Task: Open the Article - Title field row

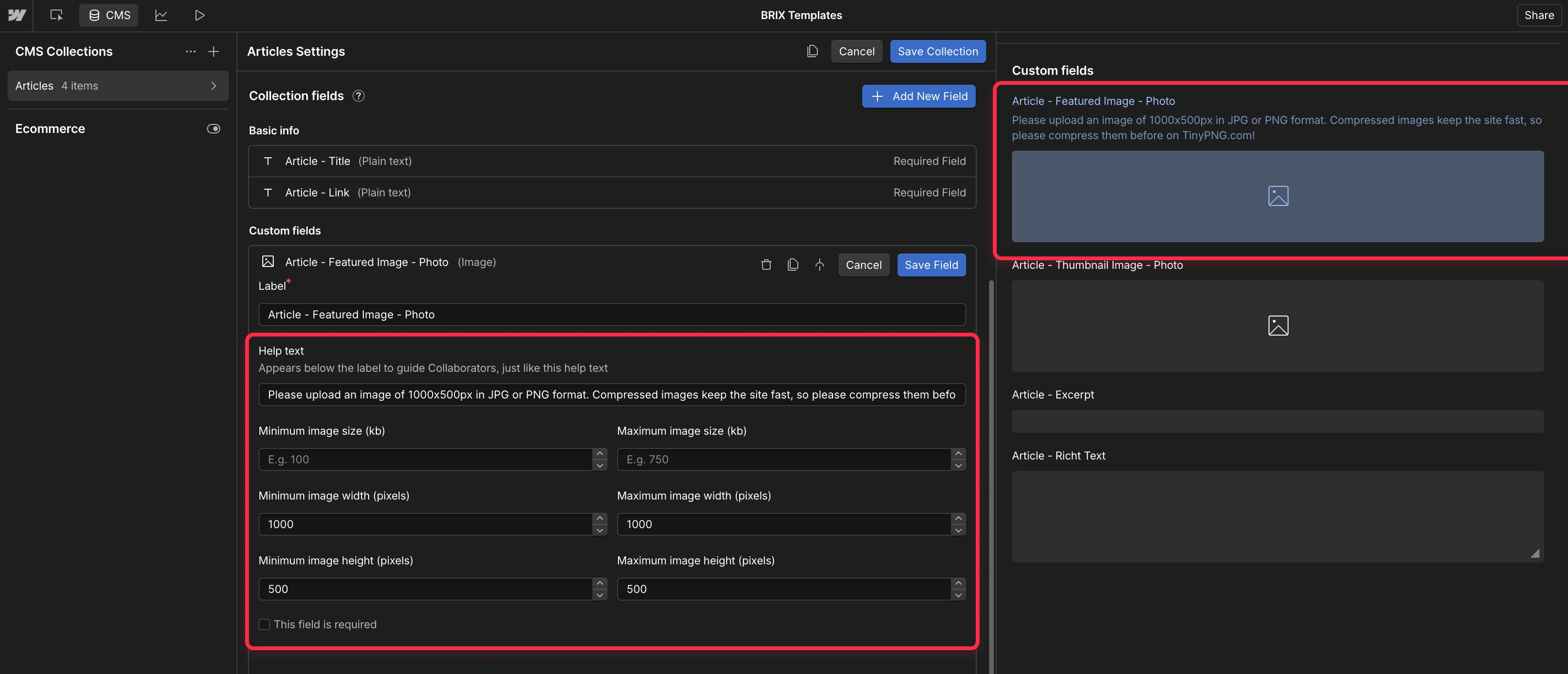Action: [612, 161]
